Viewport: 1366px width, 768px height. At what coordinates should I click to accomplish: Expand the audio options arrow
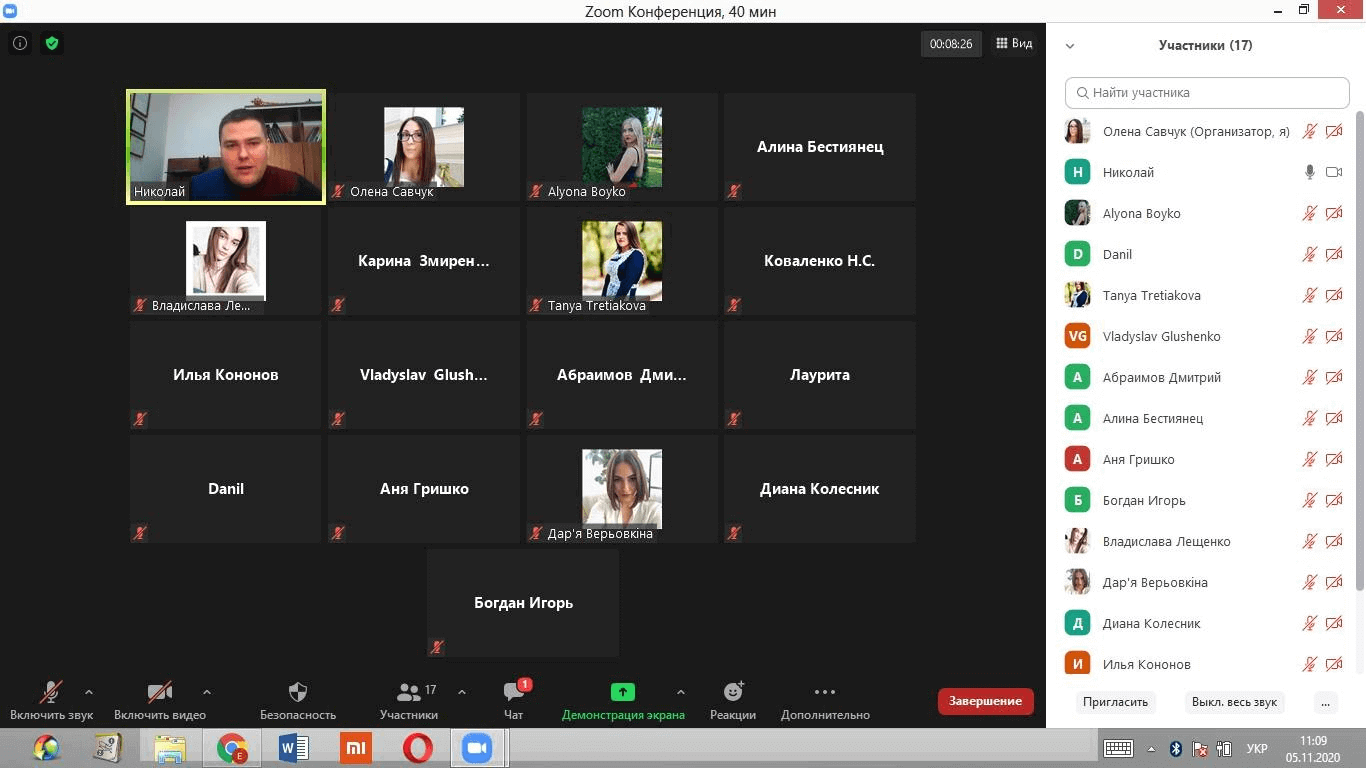[x=89, y=692]
